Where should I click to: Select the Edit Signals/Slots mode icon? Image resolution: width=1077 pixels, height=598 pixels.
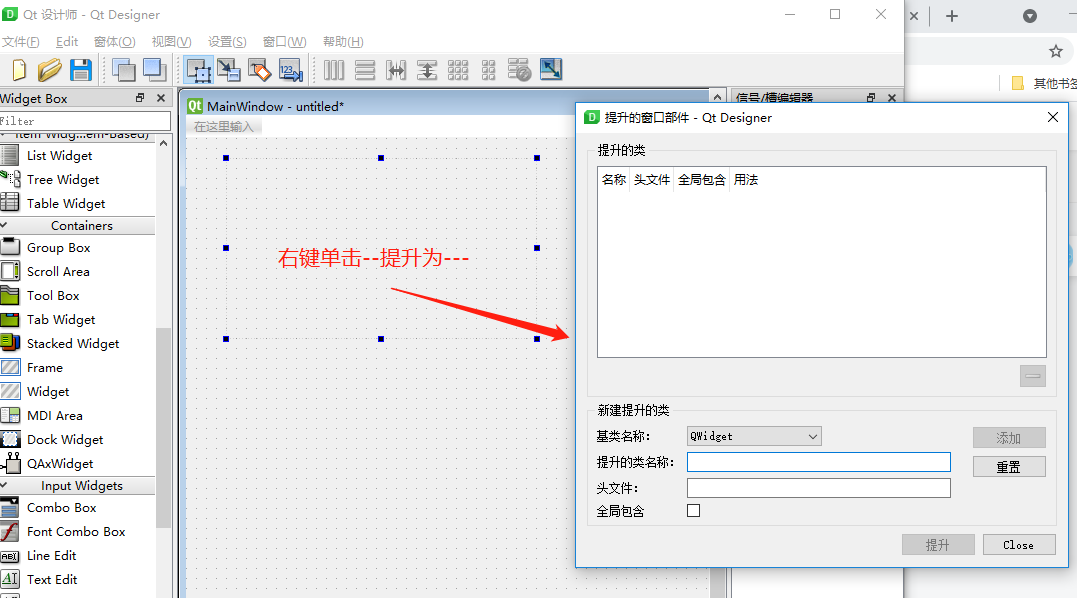(229, 70)
